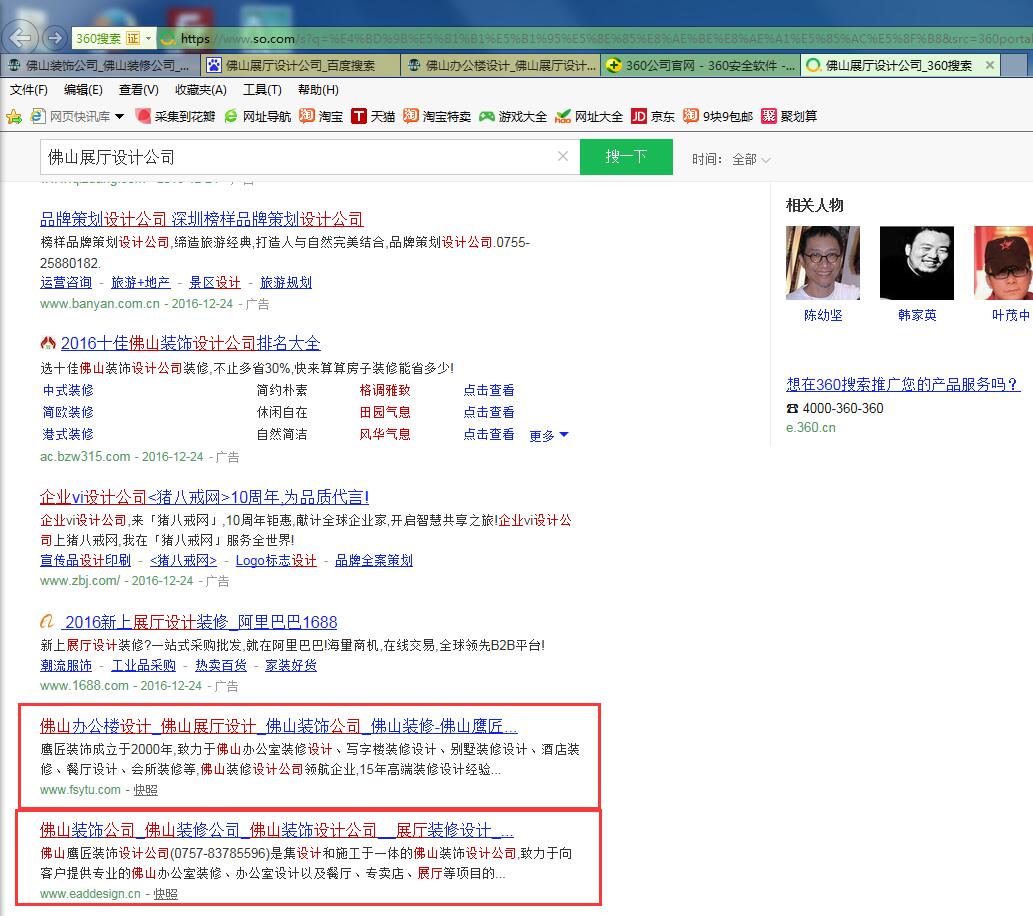The width and height of the screenshot is (1033, 916).
Task: Open the 编辑(E) menu
Action: [83, 90]
